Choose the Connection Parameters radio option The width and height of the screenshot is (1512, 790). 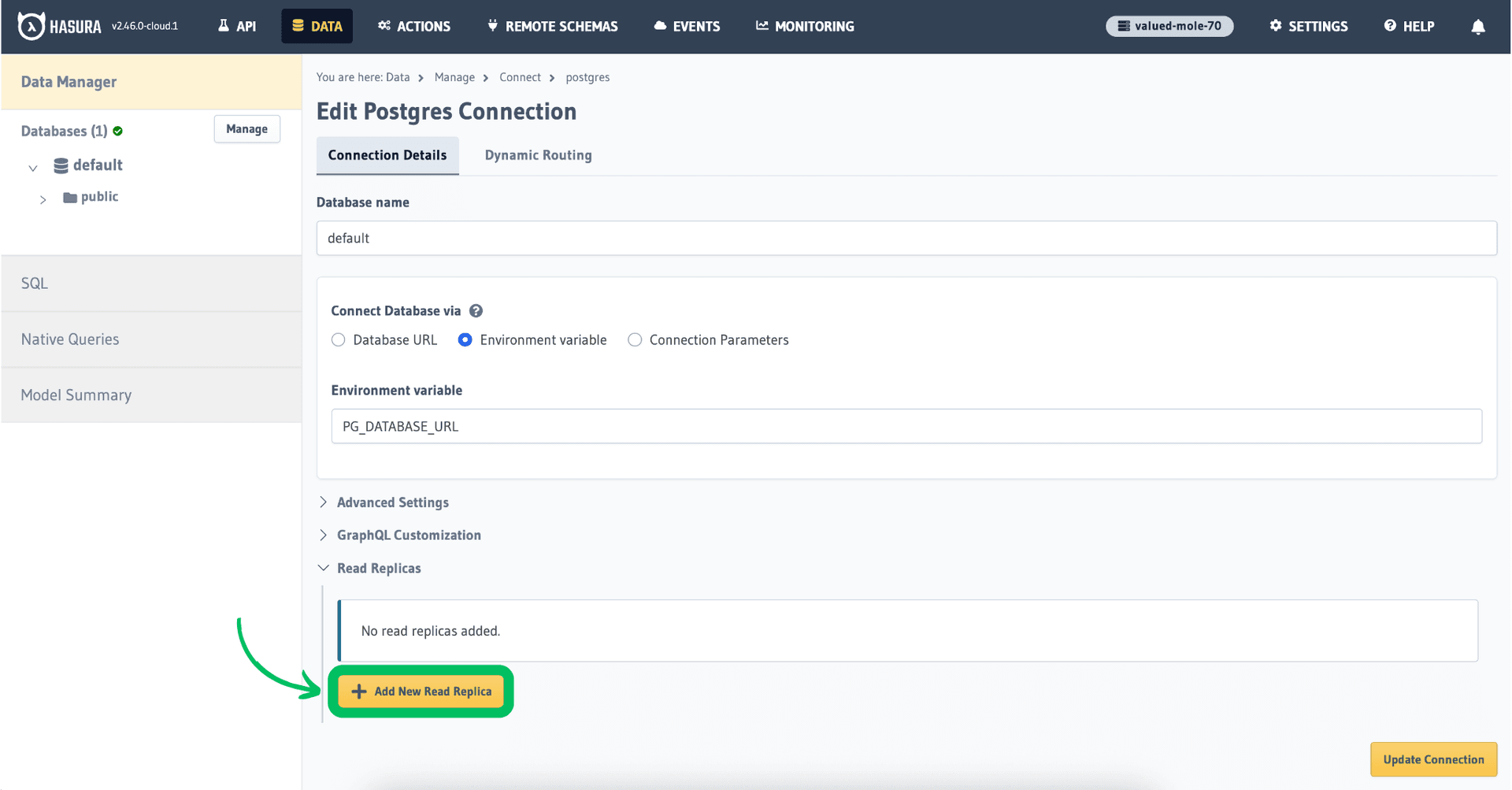[x=635, y=340]
